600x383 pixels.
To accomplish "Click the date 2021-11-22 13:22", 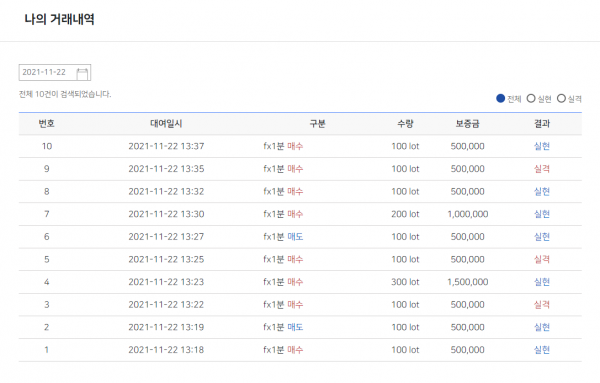I will coord(166,305).
